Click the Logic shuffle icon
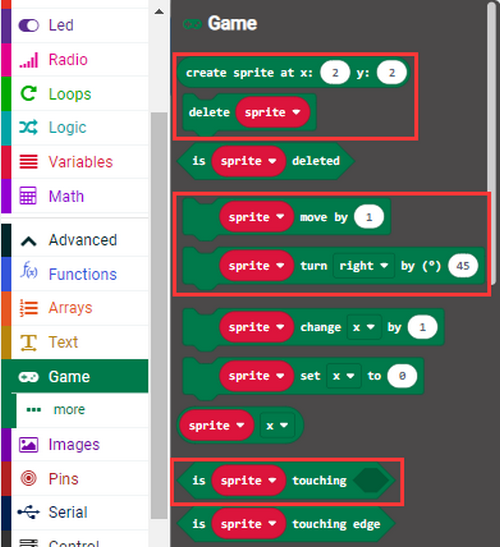Image resolution: width=500 pixels, height=547 pixels. click(x=28, y=128)
